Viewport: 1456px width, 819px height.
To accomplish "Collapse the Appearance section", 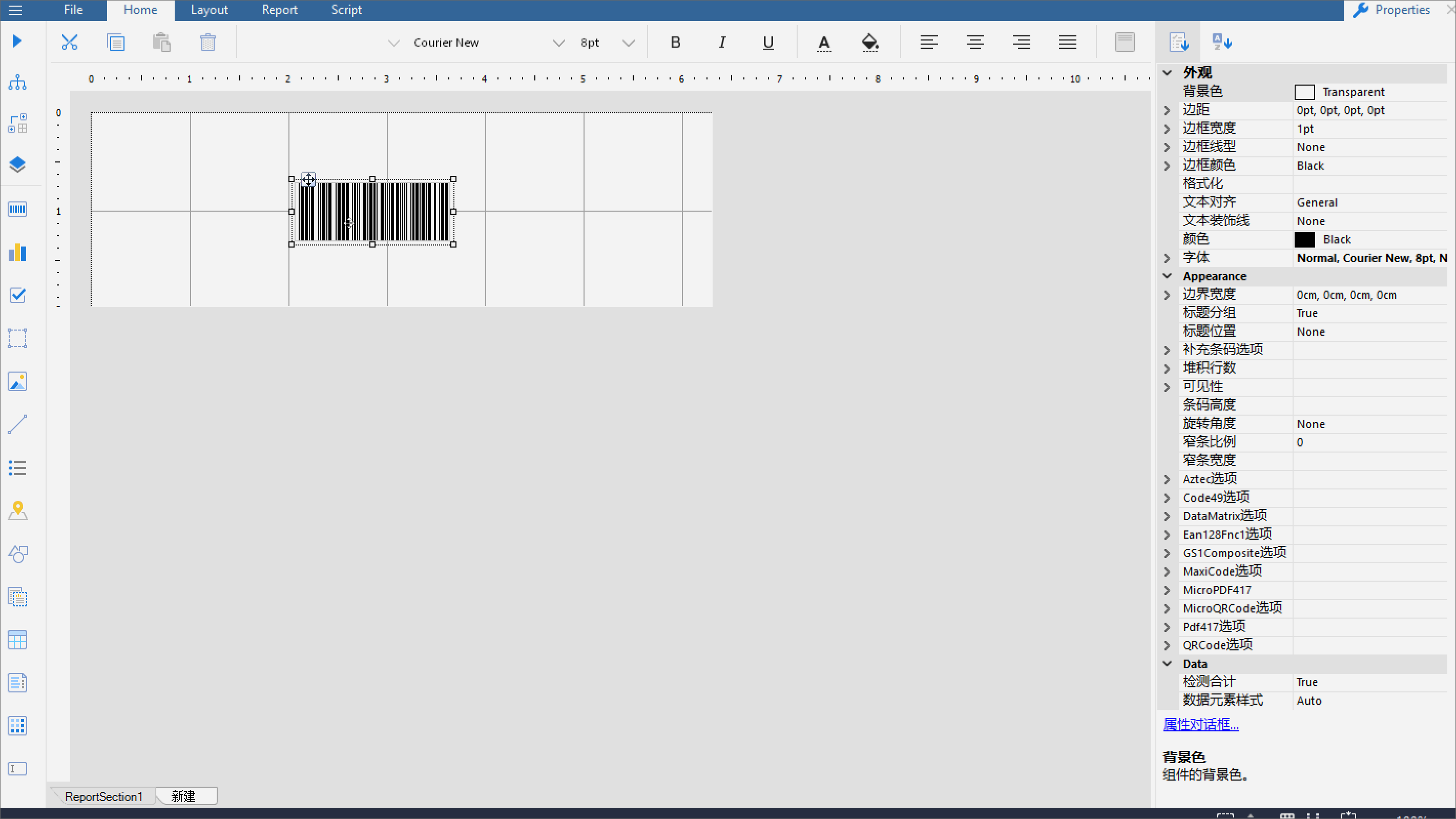I will pyautogui.click(x=1167, y=276).
